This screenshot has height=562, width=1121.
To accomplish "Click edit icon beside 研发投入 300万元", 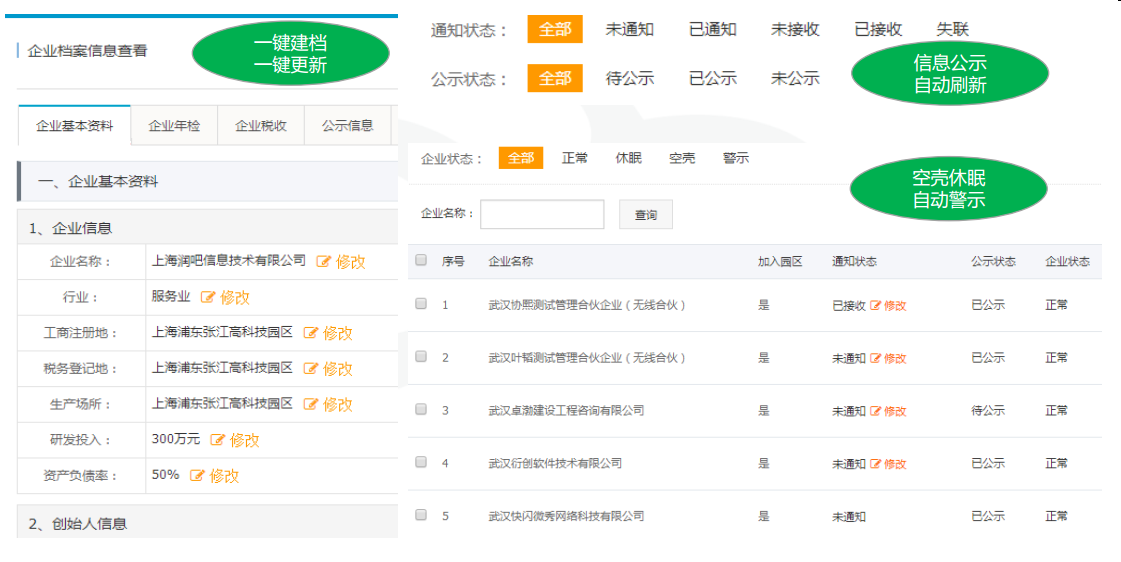I will click(218, 440).
